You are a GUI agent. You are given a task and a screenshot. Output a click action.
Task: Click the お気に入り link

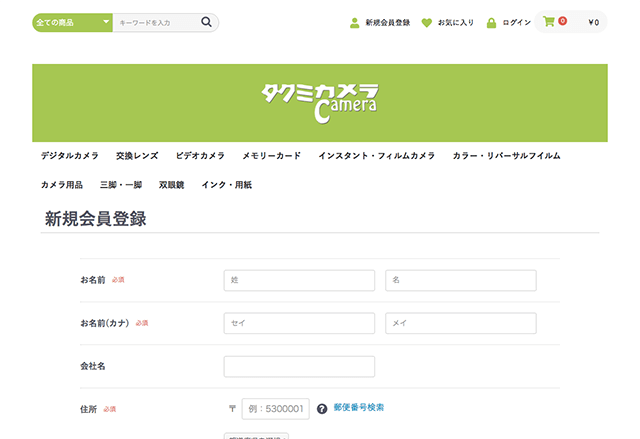[456, 23]
